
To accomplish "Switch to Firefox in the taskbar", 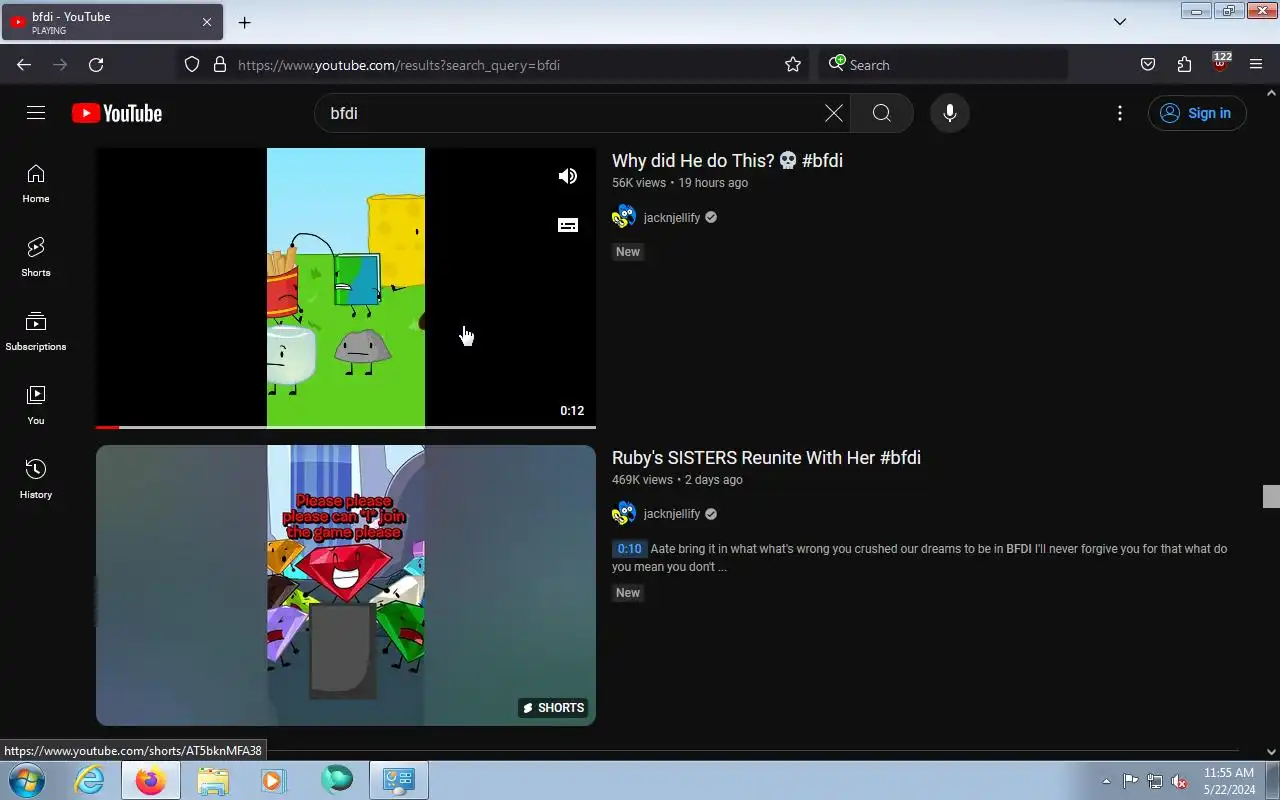I will pos(151,780).
